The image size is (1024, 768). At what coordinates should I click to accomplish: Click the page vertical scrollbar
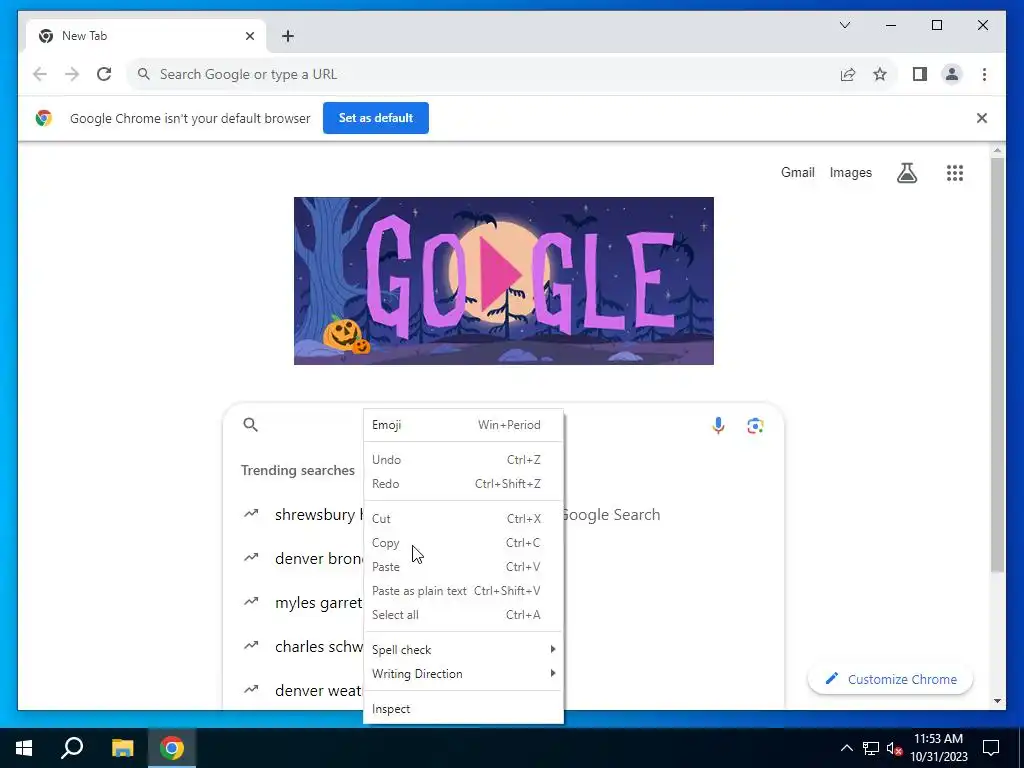(x=997, y=366)
